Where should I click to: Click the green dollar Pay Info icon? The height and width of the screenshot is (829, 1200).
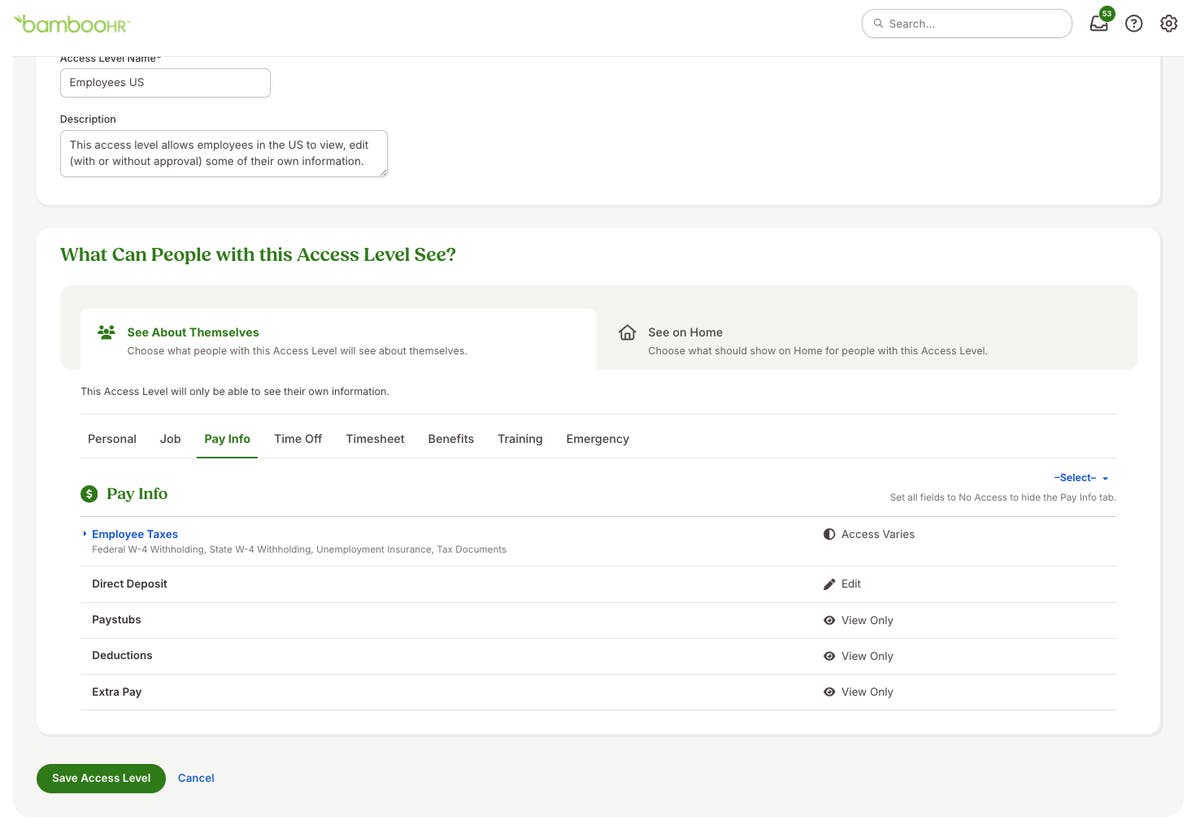click(89, 494)
